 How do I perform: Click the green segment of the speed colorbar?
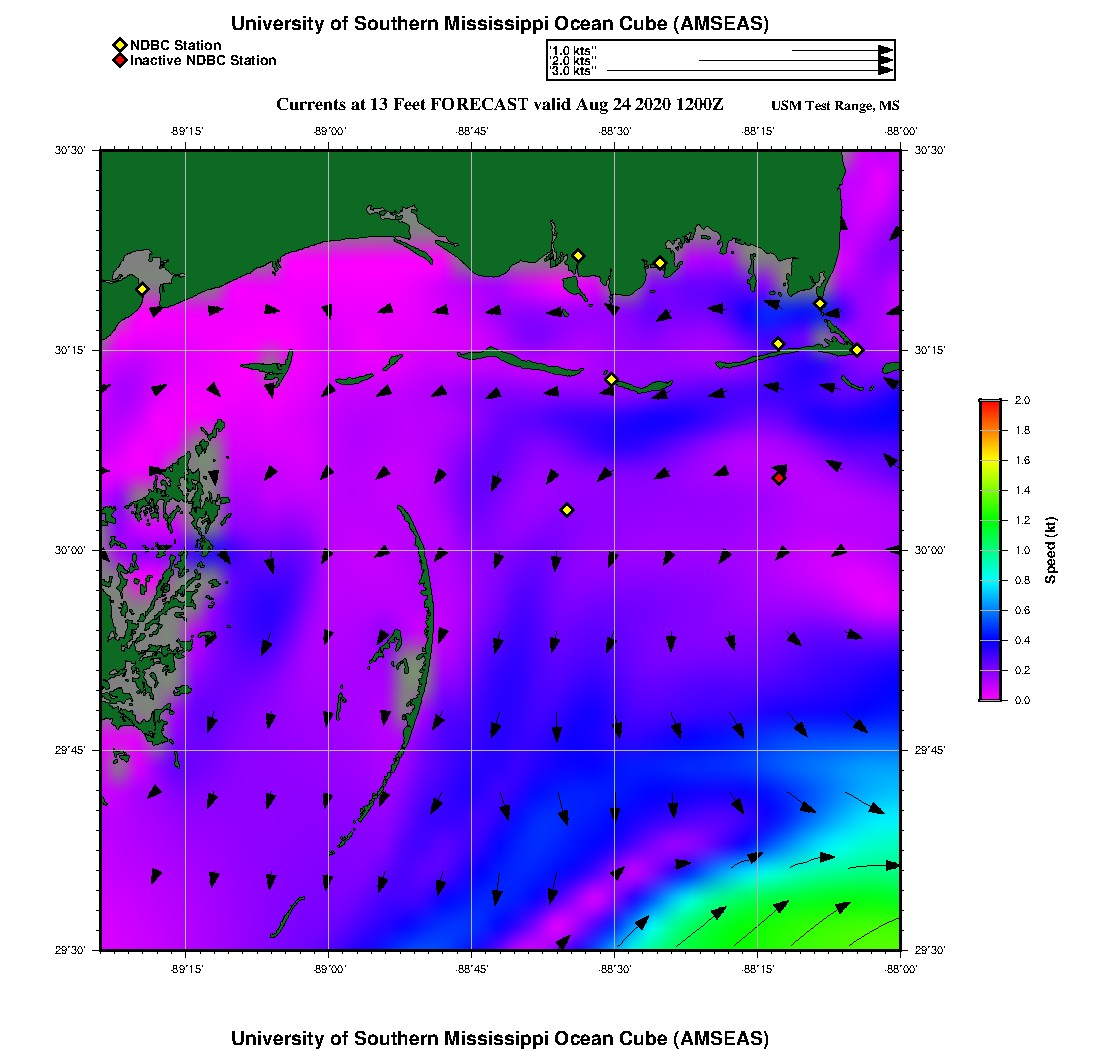coord(991,519)
